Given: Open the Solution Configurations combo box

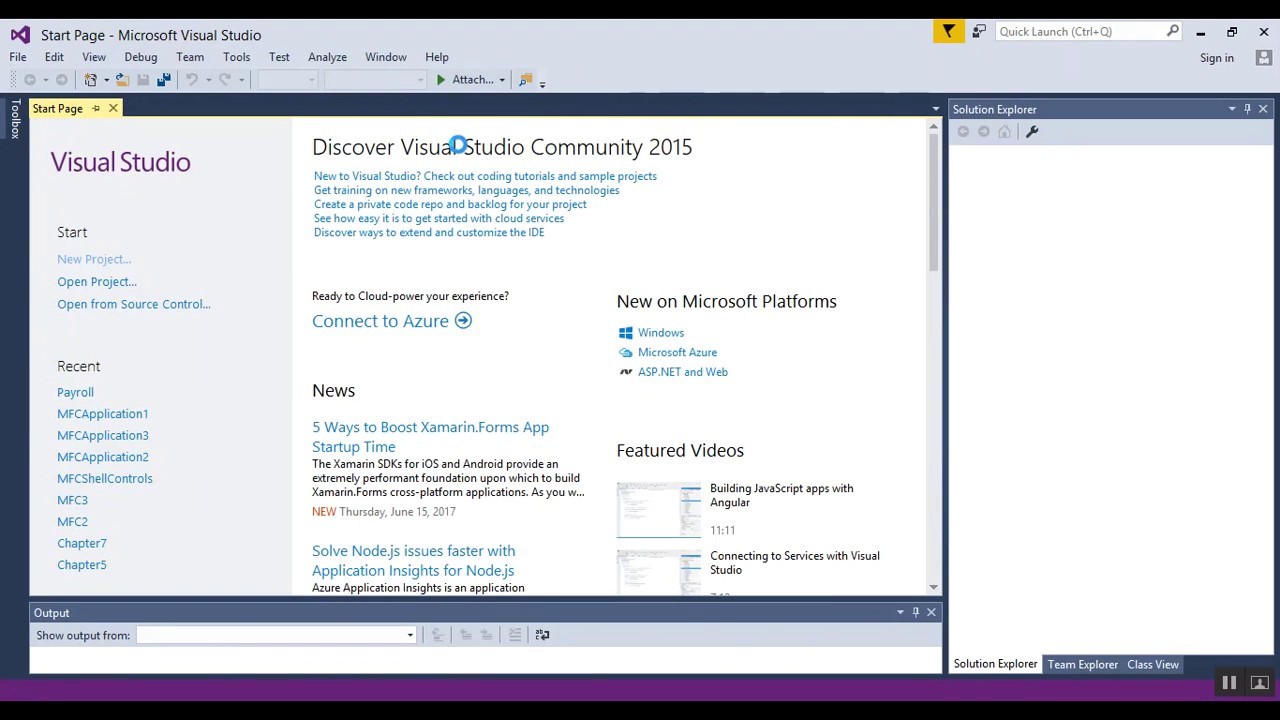Looking at the screenshot, I should click(288, 80).
